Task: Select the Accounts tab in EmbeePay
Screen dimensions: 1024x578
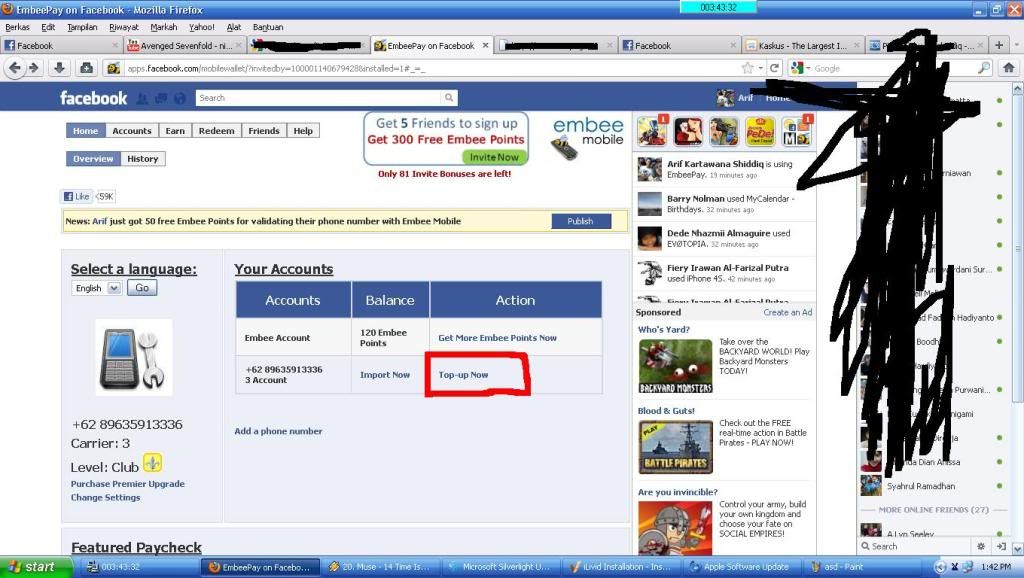Action: (x=132, y=131)
